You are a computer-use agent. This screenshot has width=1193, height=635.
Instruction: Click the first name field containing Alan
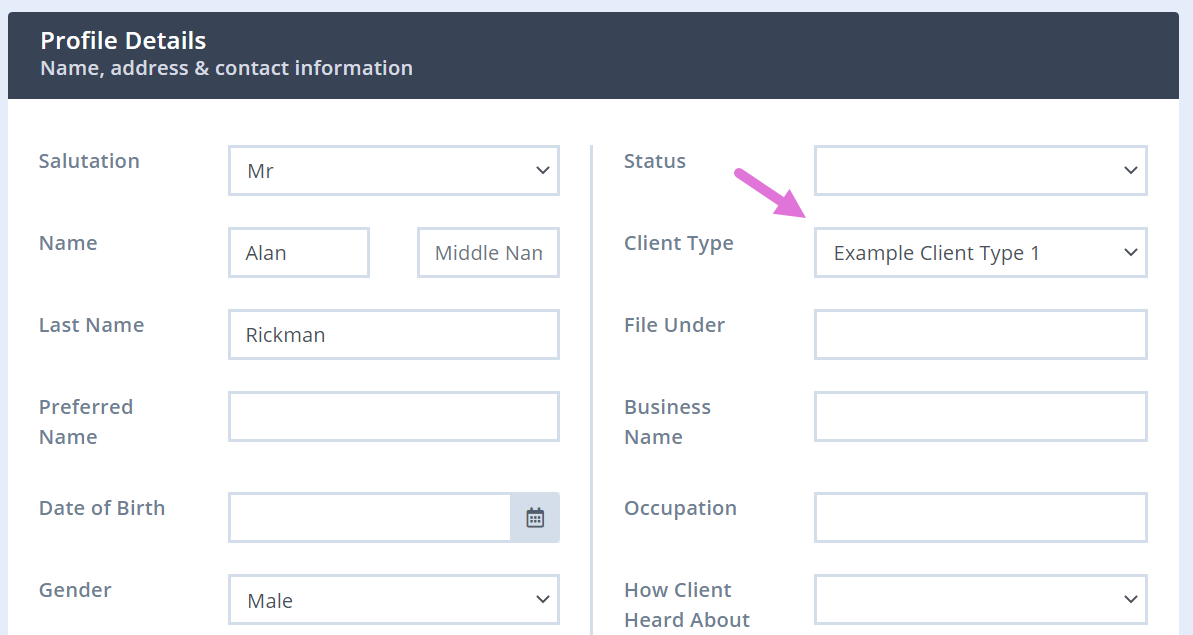[298, 252]
